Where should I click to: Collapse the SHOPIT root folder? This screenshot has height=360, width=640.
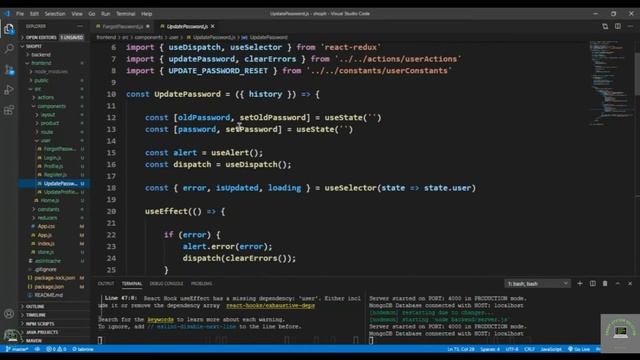pyautogui.click(x=53, y=46)
